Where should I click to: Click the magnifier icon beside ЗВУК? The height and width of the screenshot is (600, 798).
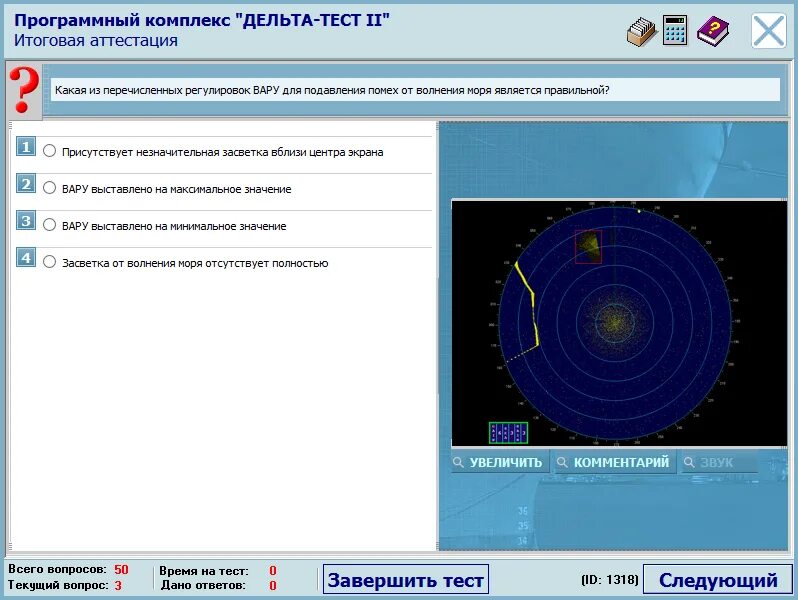[x=689, y=462]
